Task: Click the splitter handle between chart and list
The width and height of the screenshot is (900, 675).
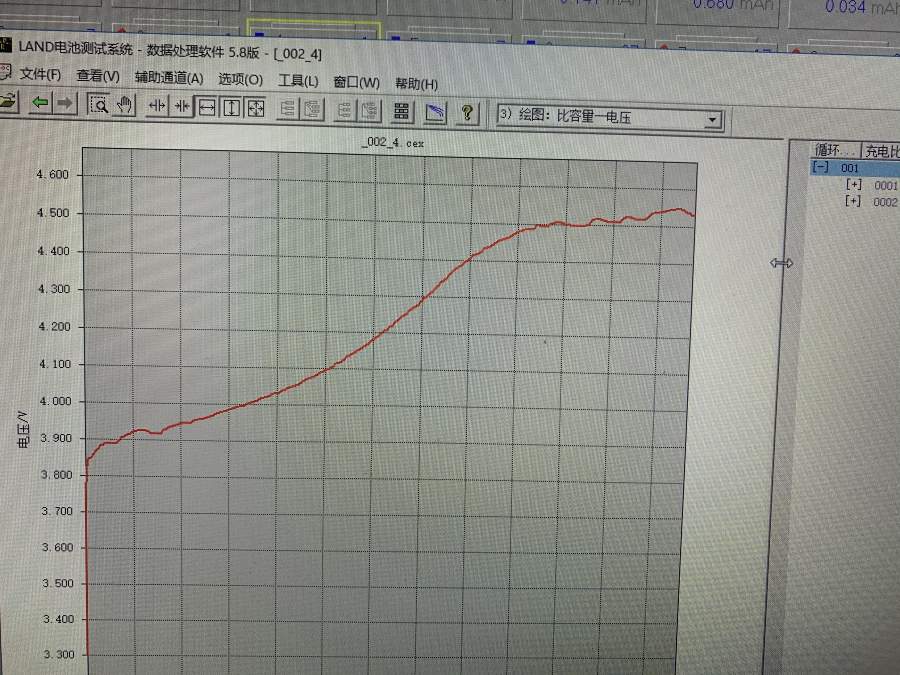Action: [x=782, y=262]
